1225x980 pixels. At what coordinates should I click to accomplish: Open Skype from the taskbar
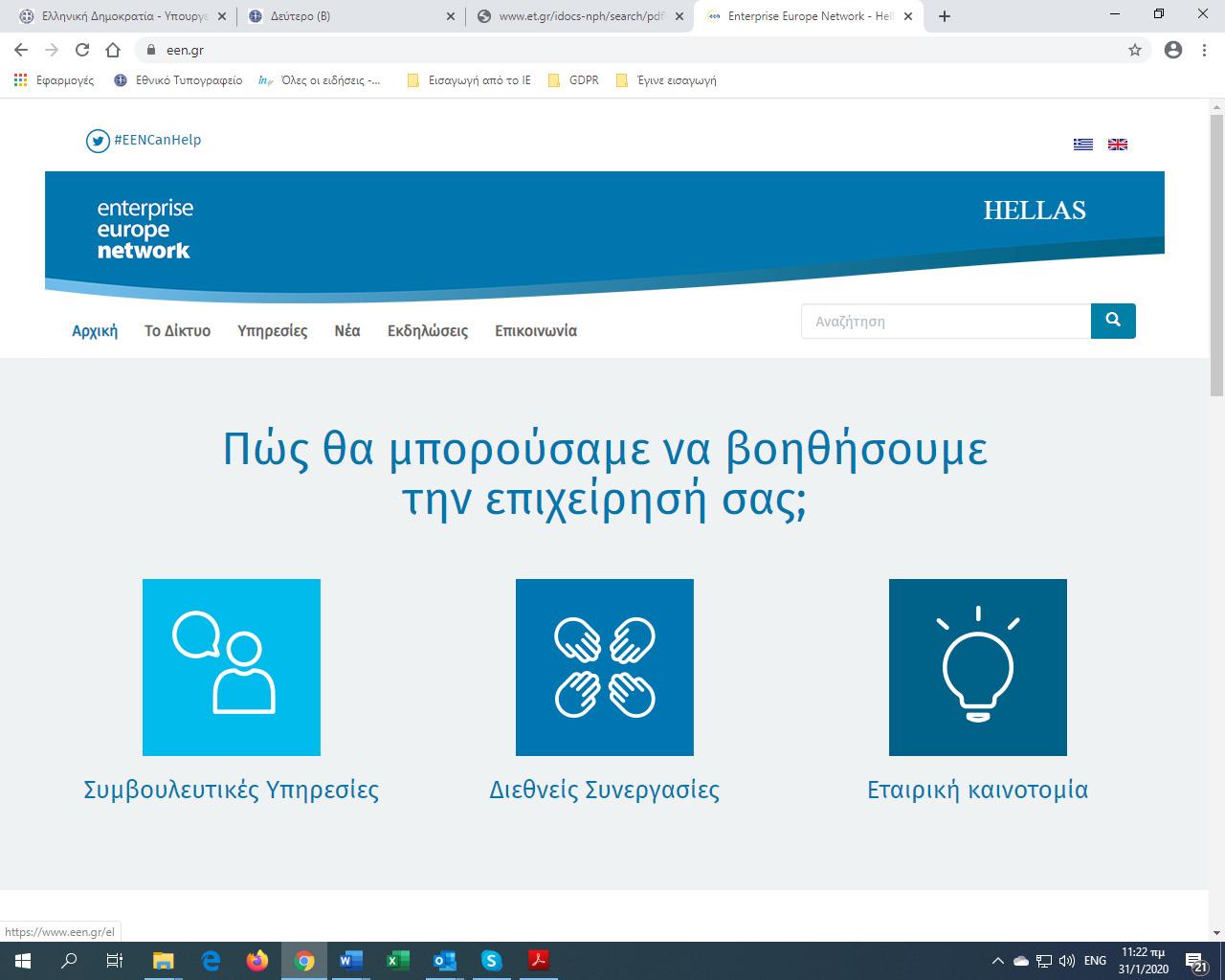click(492, 961)
